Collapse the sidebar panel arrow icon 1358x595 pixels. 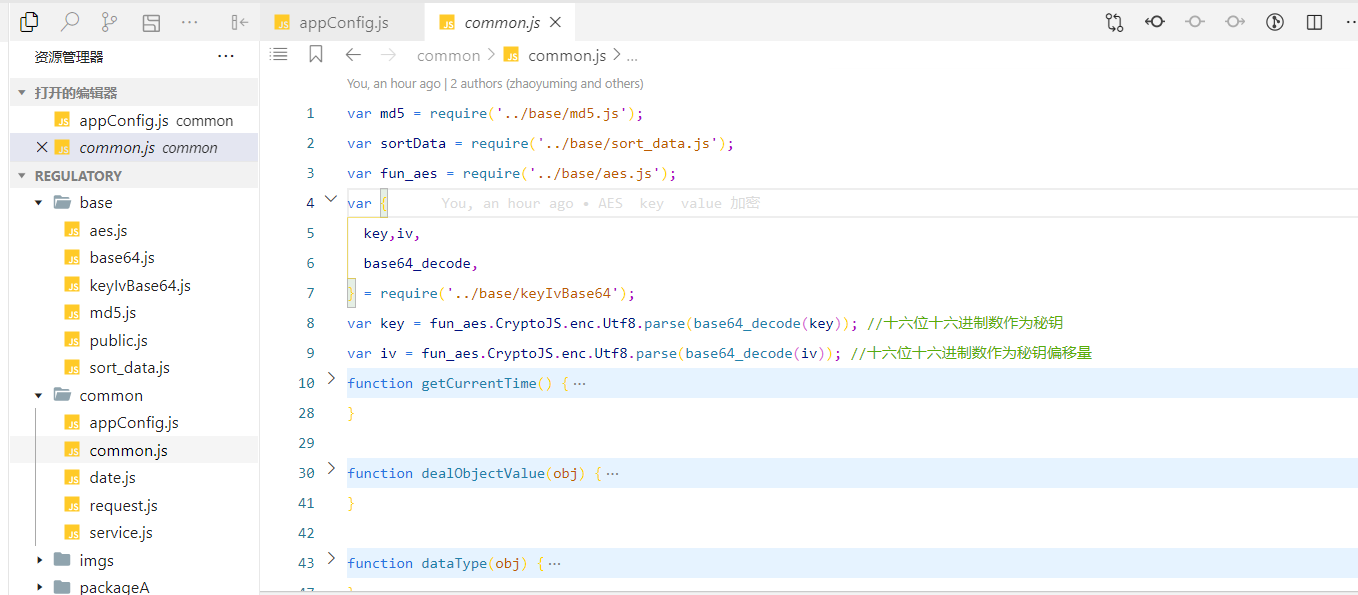239,21
